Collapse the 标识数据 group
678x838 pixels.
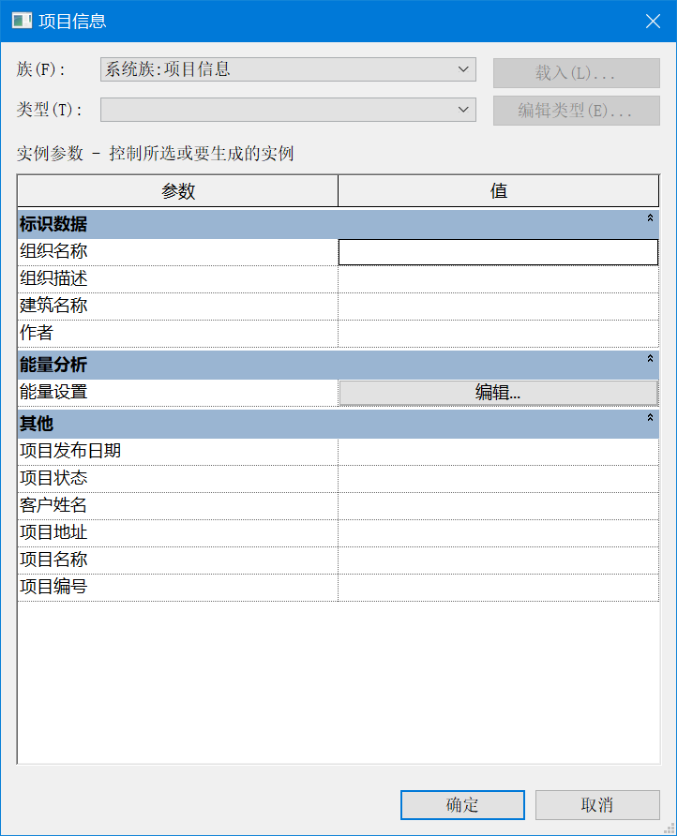coord(650,218)
